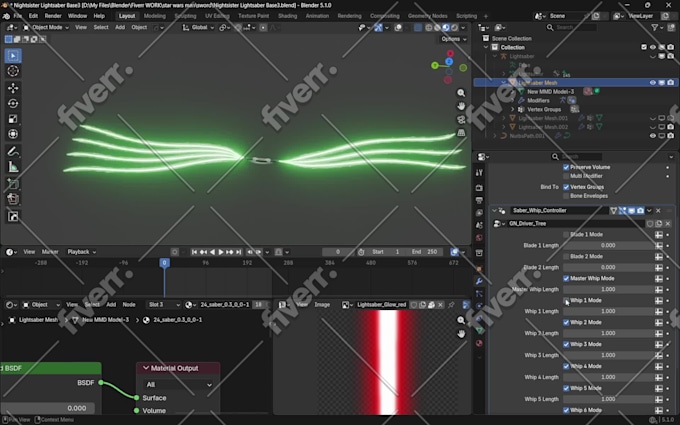Open the node editor Node menu
Screen dimensions: 680x425
click(x=129, y=305)
